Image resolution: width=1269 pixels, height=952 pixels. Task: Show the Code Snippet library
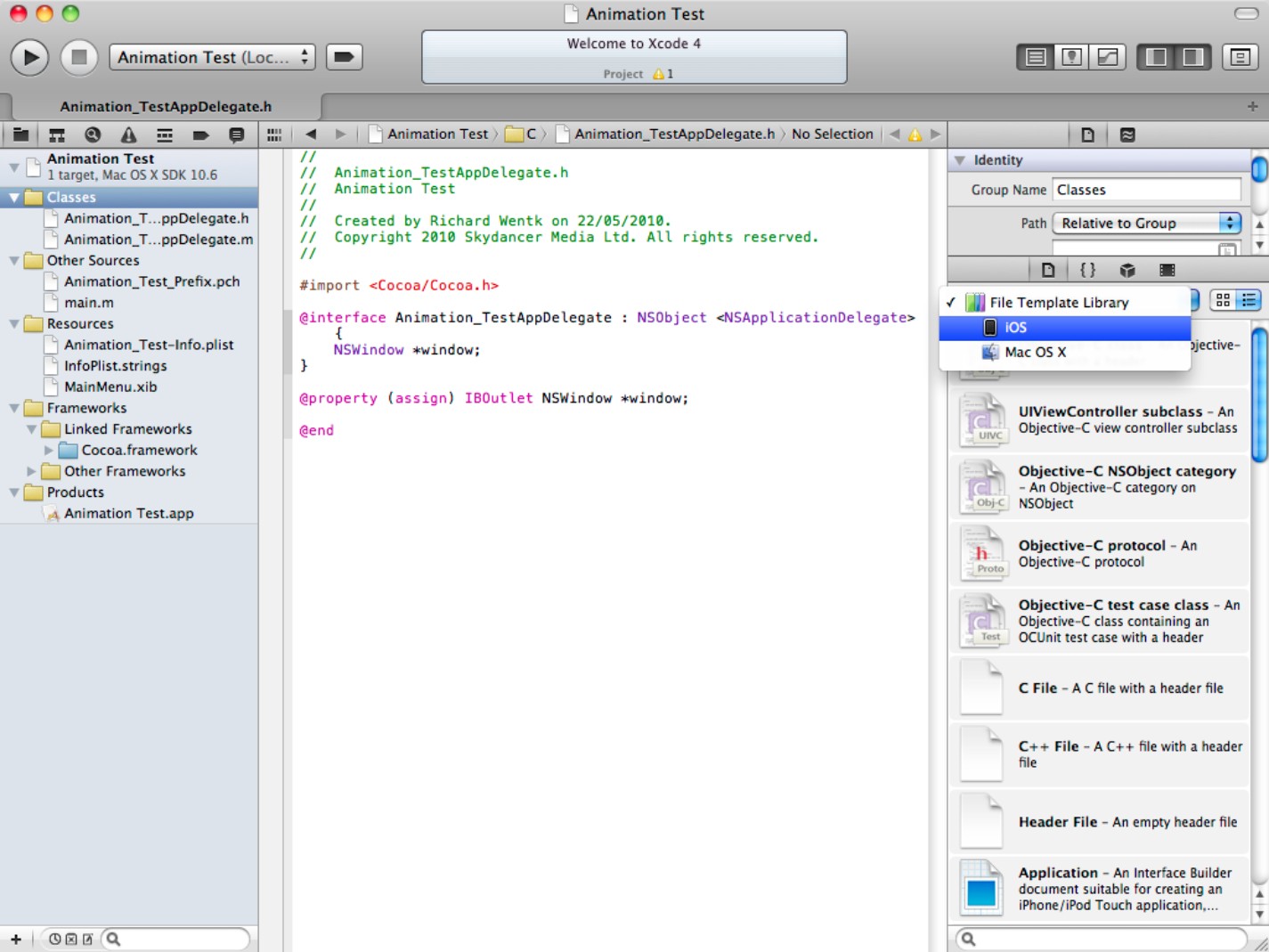coord(1087,270)
